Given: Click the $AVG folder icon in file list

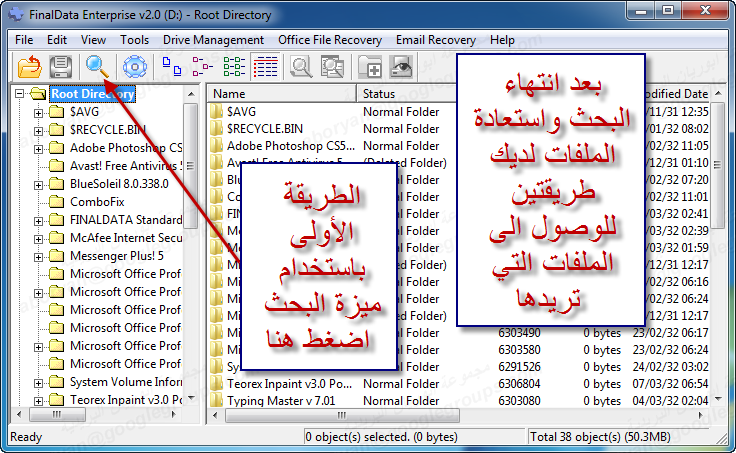Looking at the screenshot, I should click(216, 112).
